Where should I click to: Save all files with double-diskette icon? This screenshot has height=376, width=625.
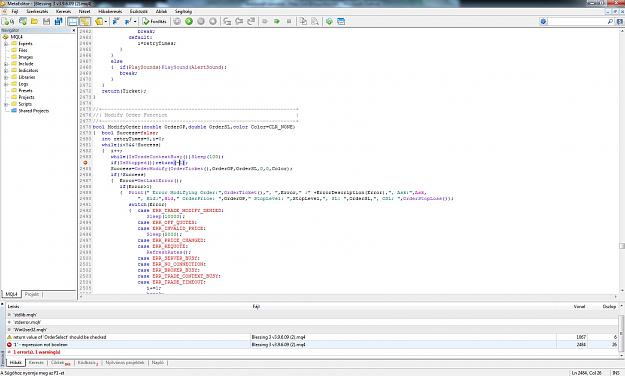pos(58,22)
